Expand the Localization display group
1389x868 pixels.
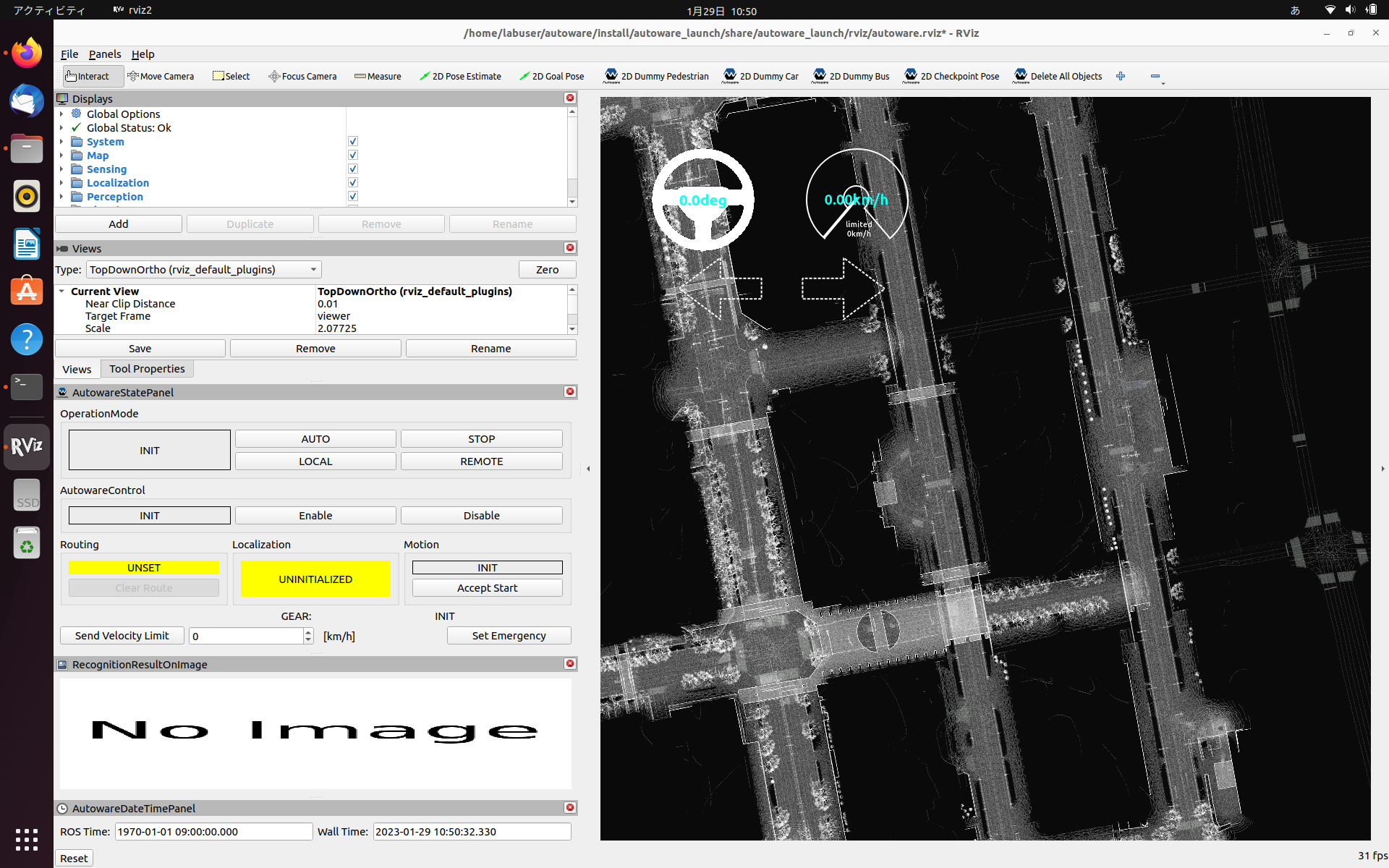click(x=61, y=183)
